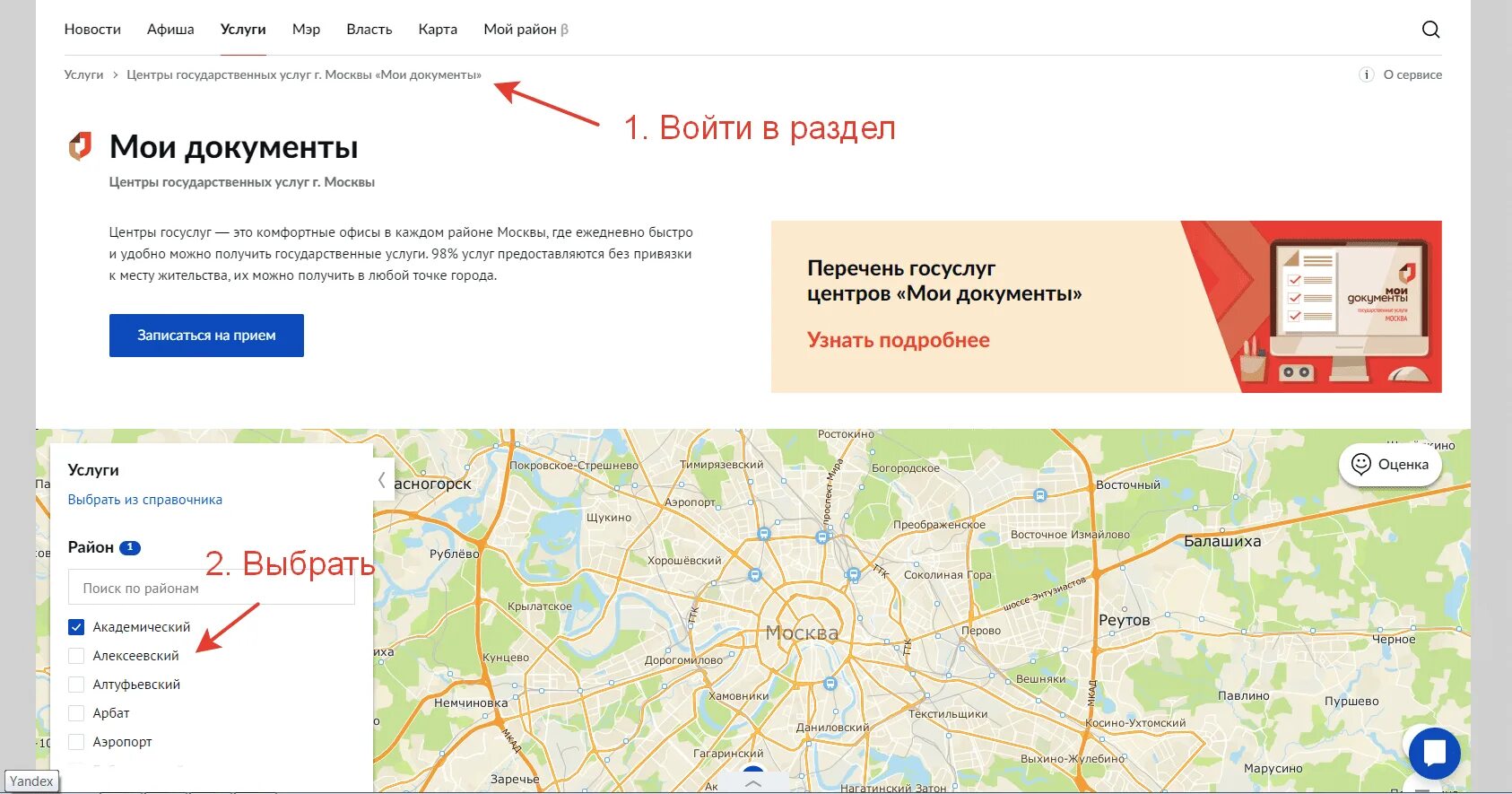Click the Мои документы logo icon
This screenshot has width=1512, height=794.
click(81, 146)
